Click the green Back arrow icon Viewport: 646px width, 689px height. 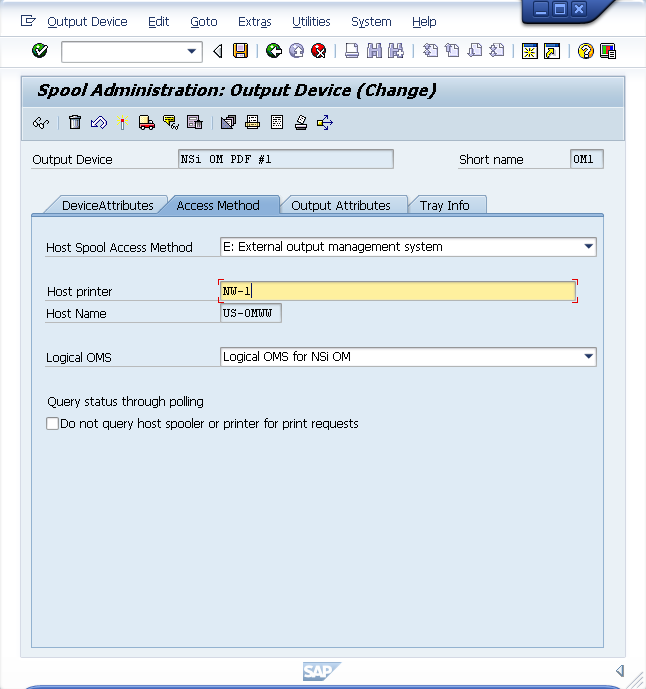tap(274, 51)
